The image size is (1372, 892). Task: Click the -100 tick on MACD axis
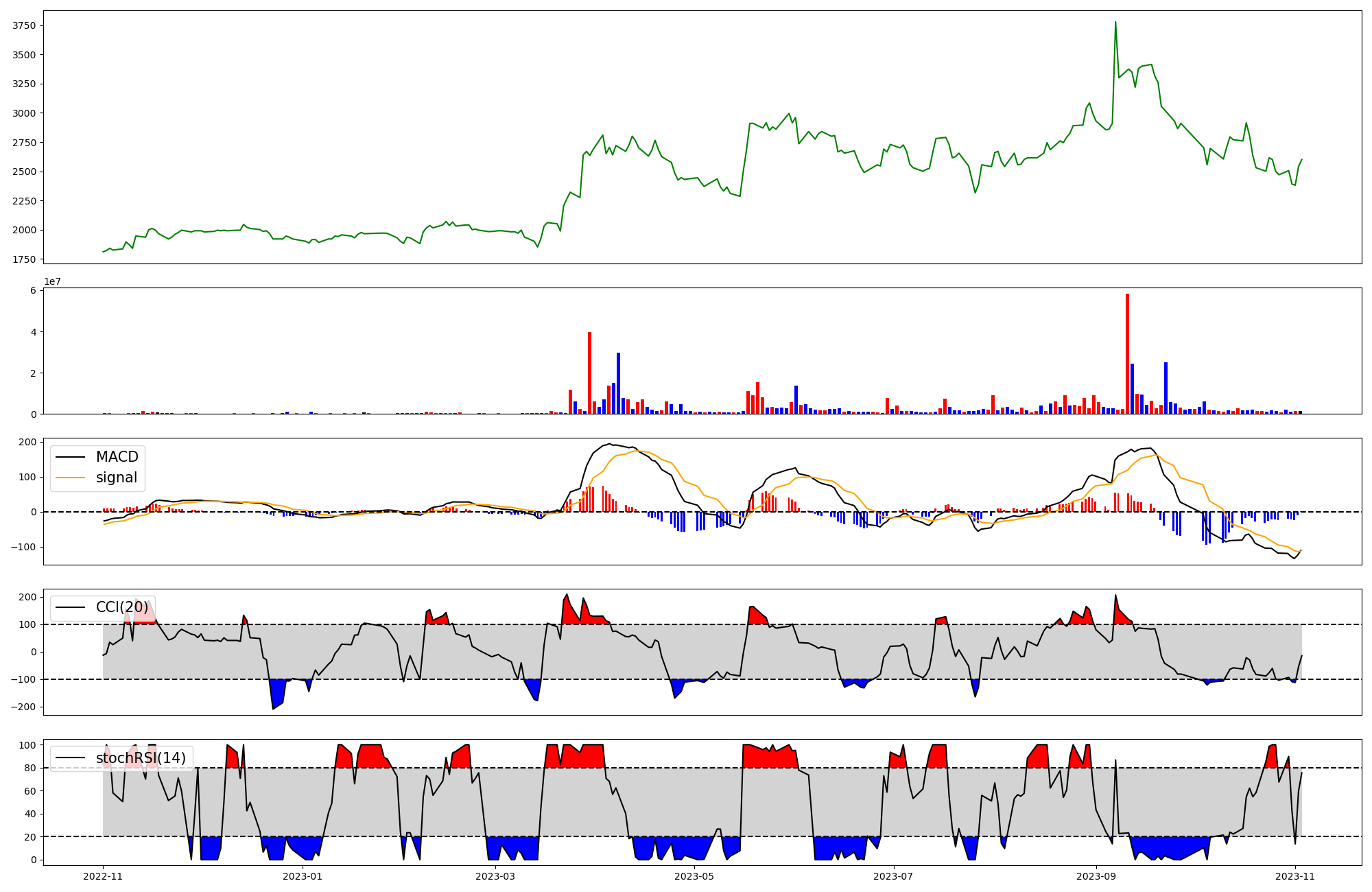(23, 547)
